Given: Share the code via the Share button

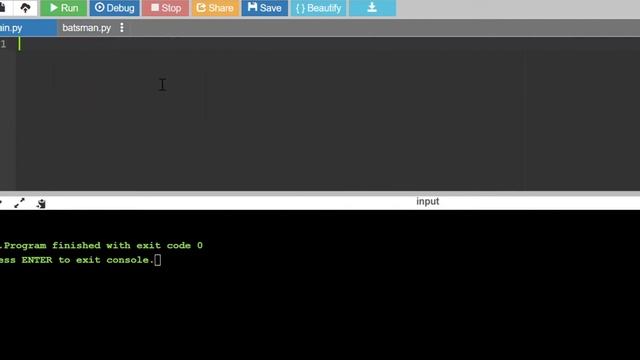Looking at the screenshot, I should point(215,8).
